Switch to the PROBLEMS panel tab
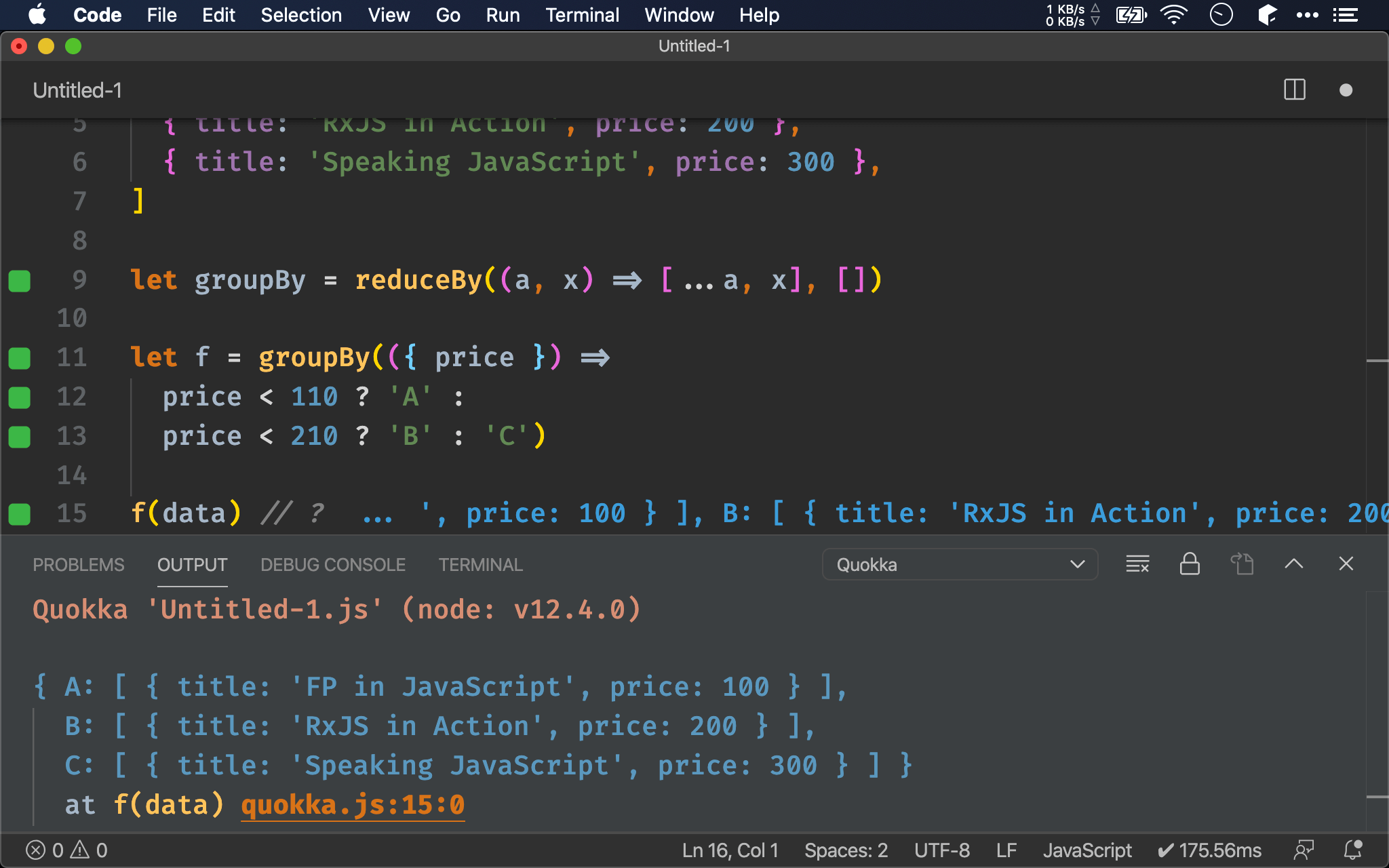The height and width of the screenshot is (868, 1389). coord(79,565)
